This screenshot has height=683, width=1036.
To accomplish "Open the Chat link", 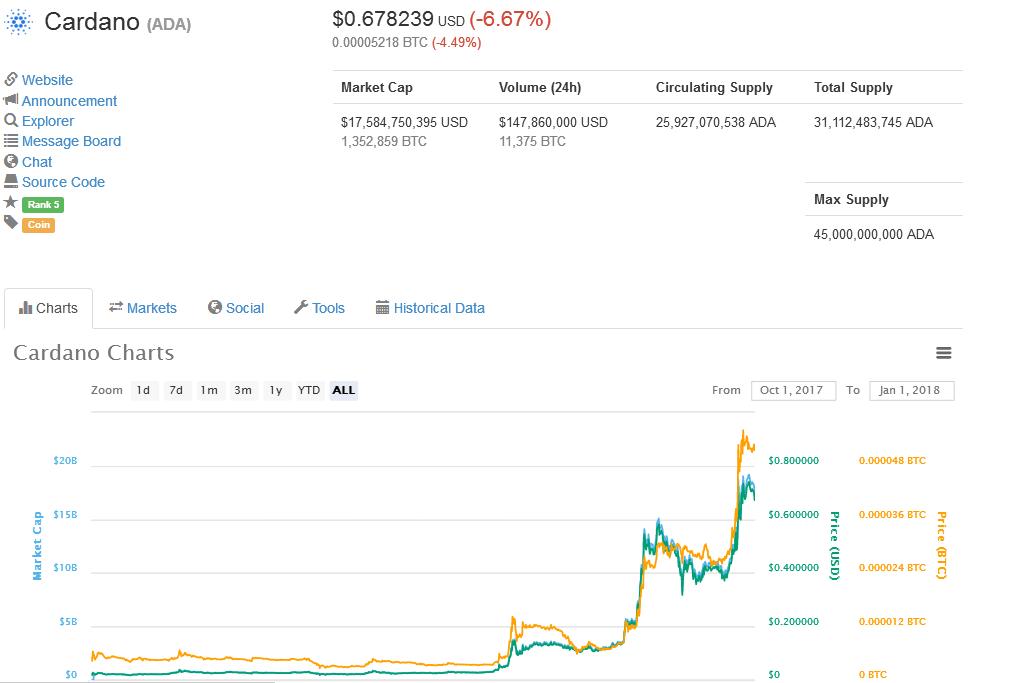I will [37, 162].
